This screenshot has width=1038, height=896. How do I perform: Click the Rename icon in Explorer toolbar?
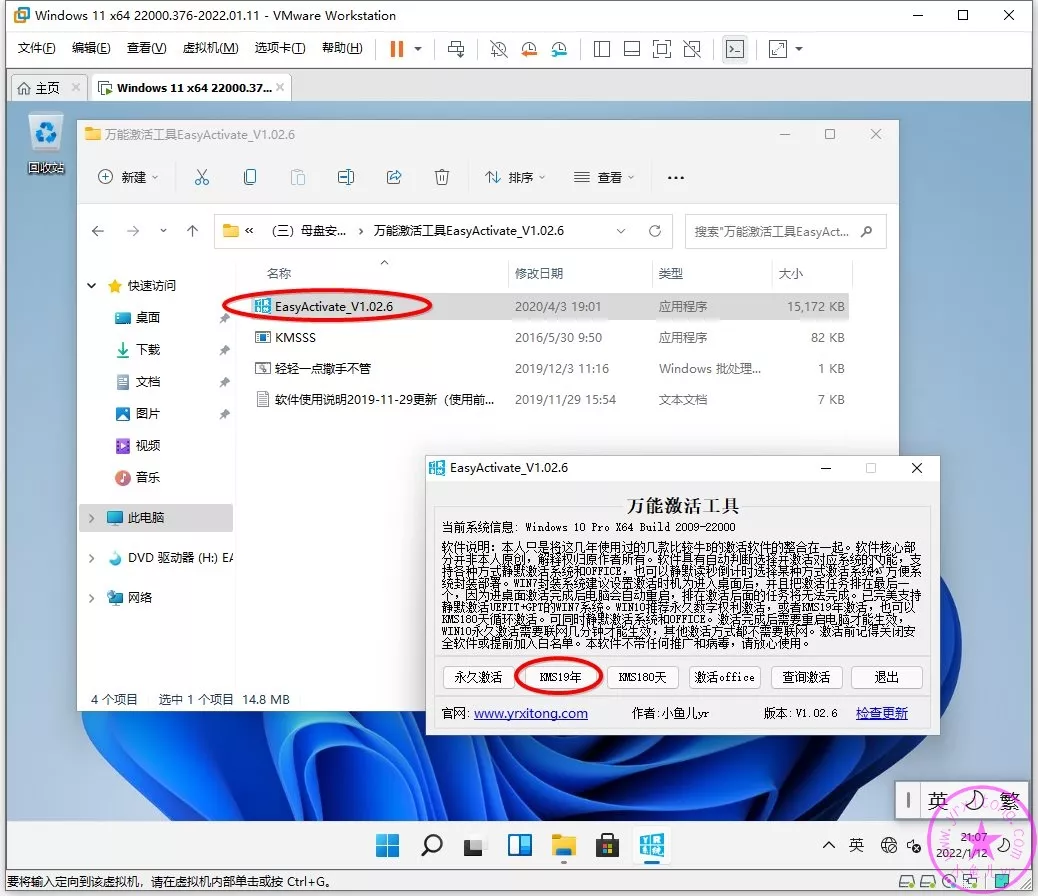(346, 177)
